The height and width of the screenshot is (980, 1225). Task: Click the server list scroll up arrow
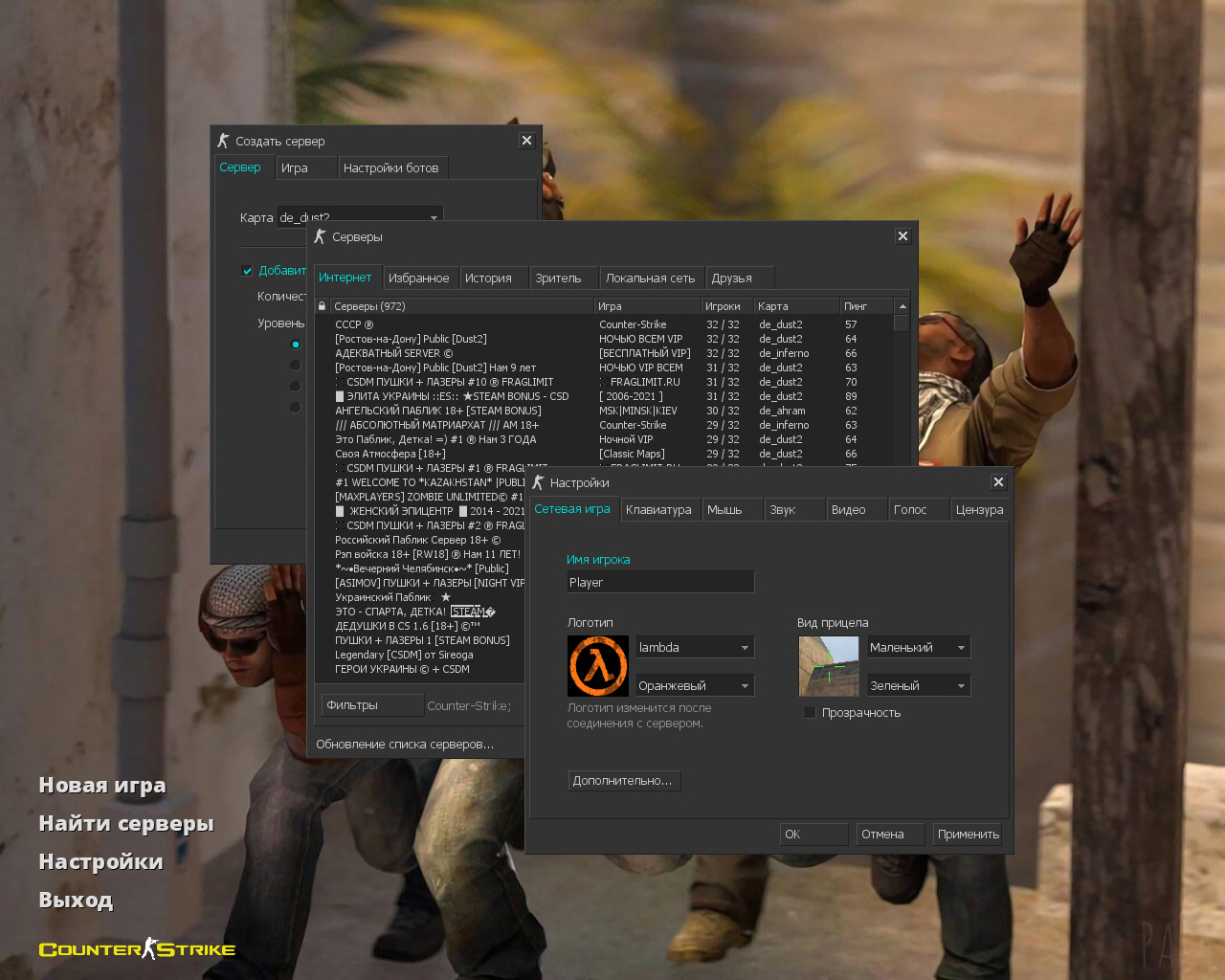click(902, 306)
